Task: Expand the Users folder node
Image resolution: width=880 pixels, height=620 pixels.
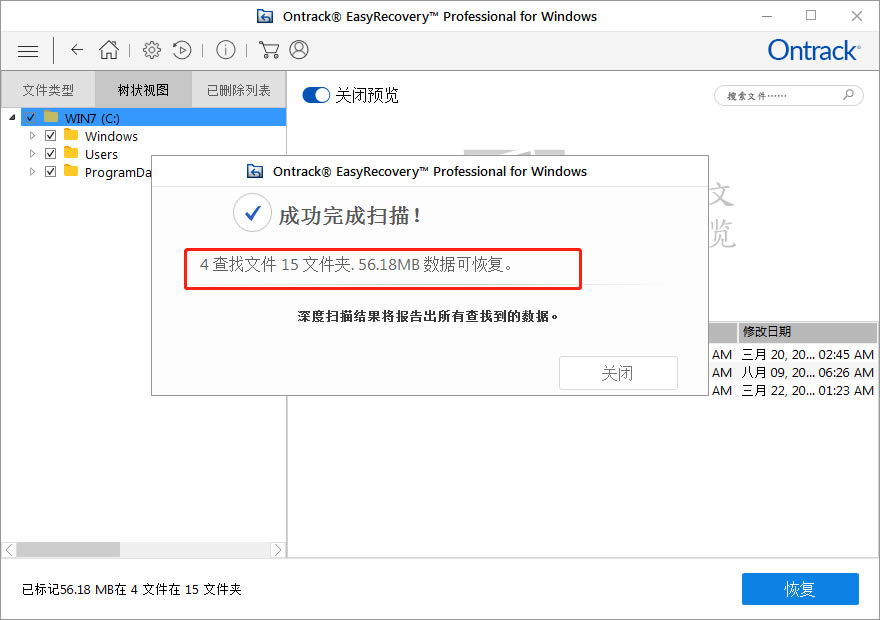Action: [30, 153]
